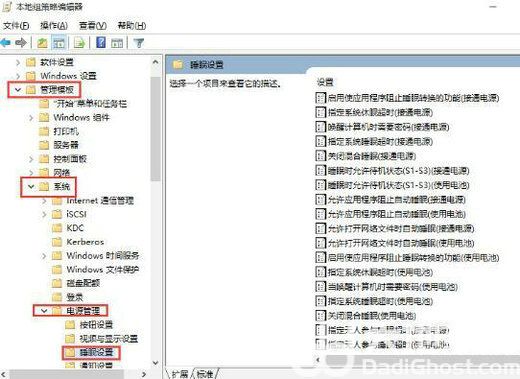This screenshot has width=520, height=379.
Task: Expand the iSCSI tree node
Action: (44, 214)
